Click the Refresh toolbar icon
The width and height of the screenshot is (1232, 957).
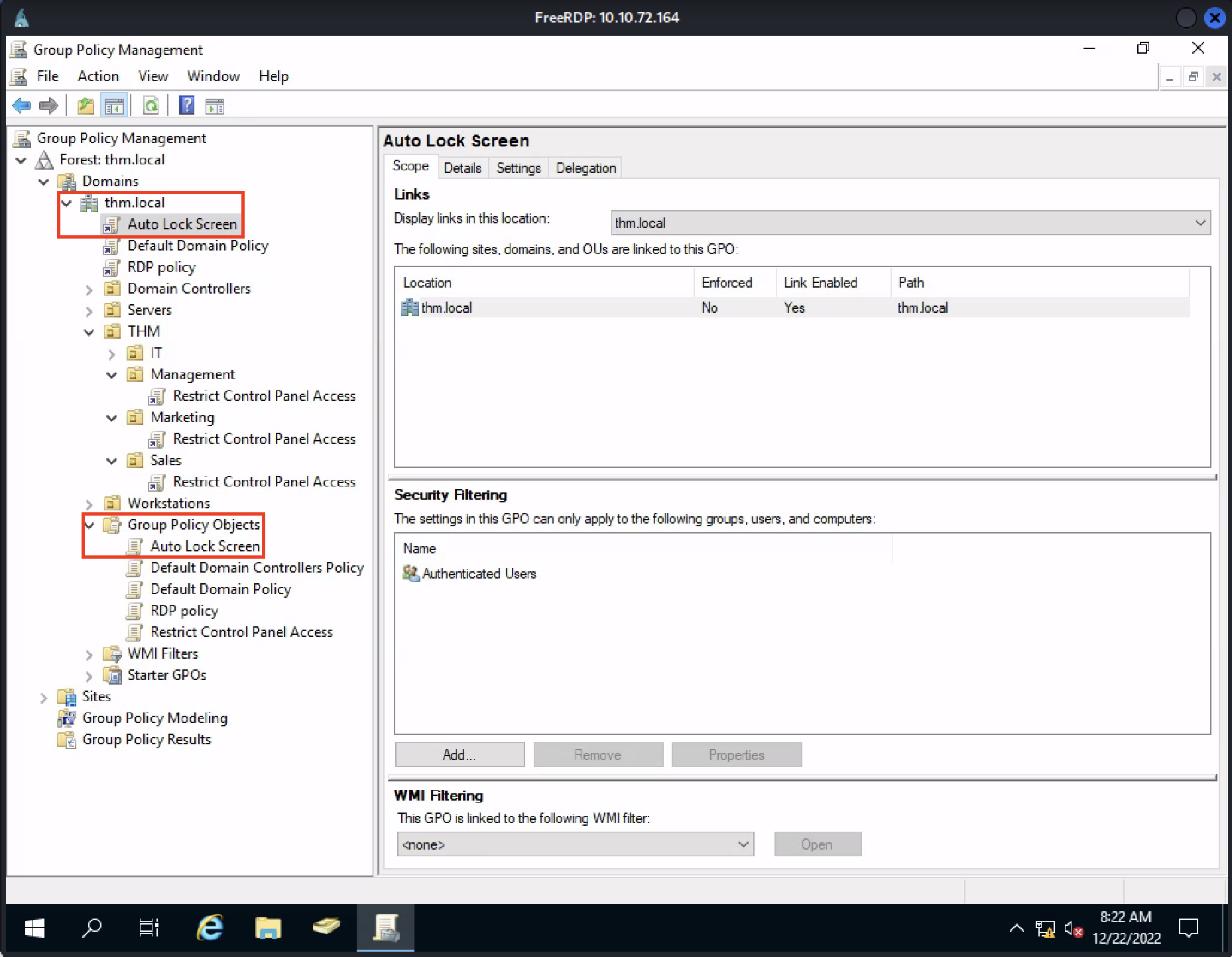point(151,105)
